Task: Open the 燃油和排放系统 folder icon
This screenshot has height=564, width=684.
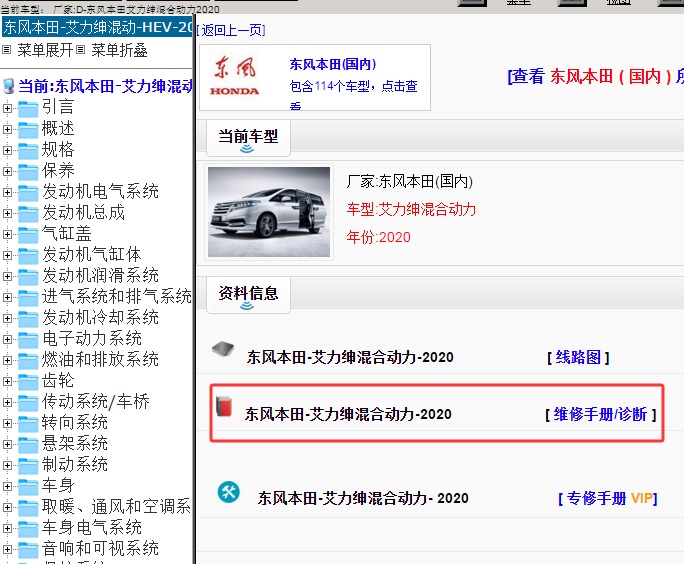Action: pyautogui.click(x=28, y=361)
